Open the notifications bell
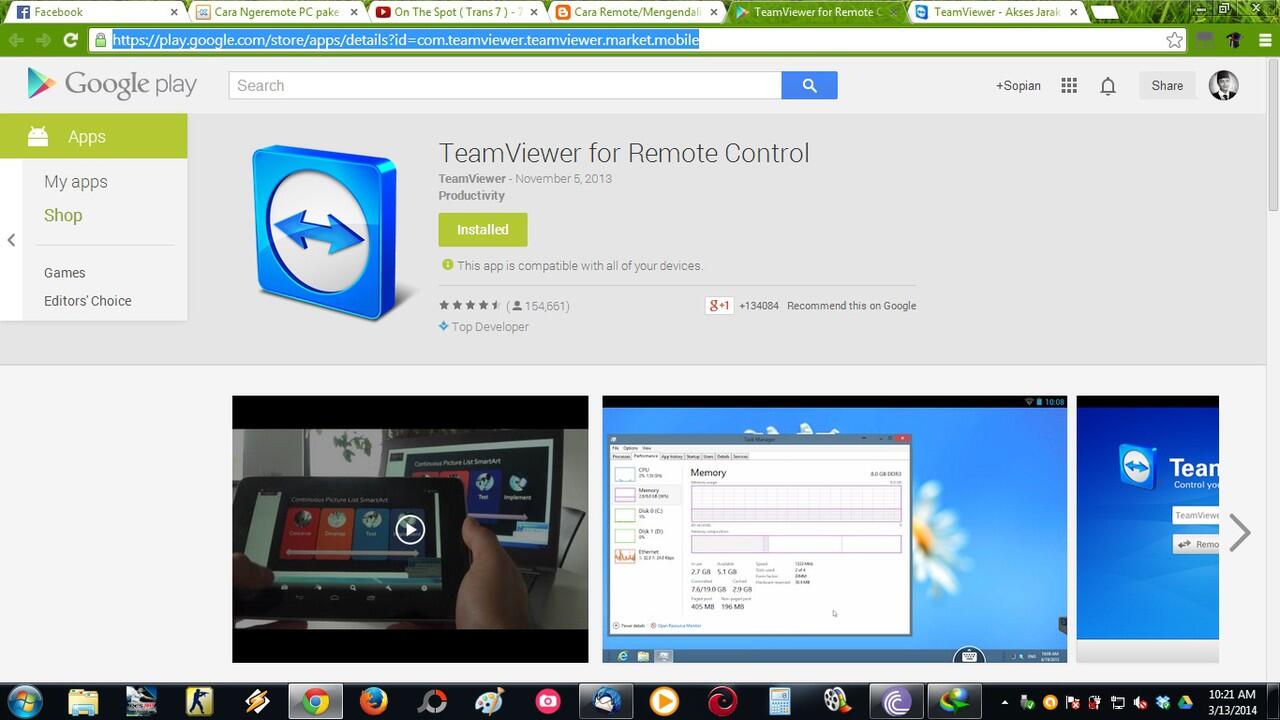 [1108, 86]
